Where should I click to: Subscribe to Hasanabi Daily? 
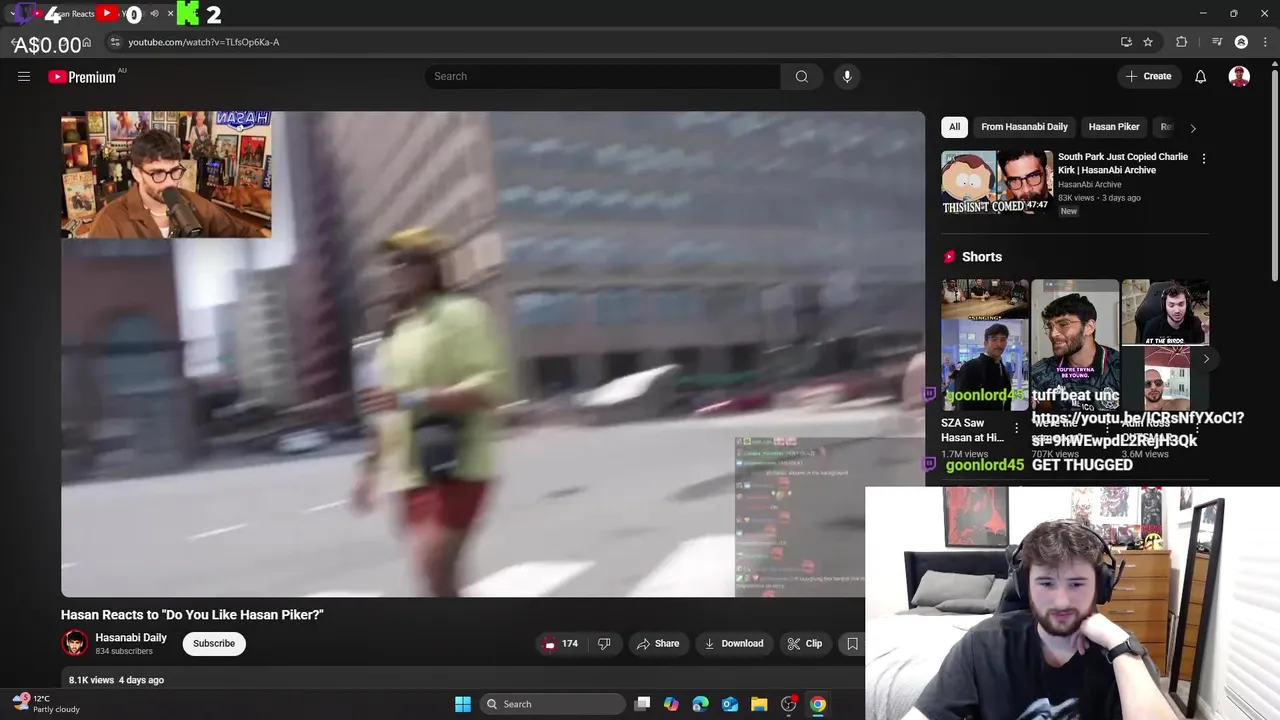coord(214,643)
